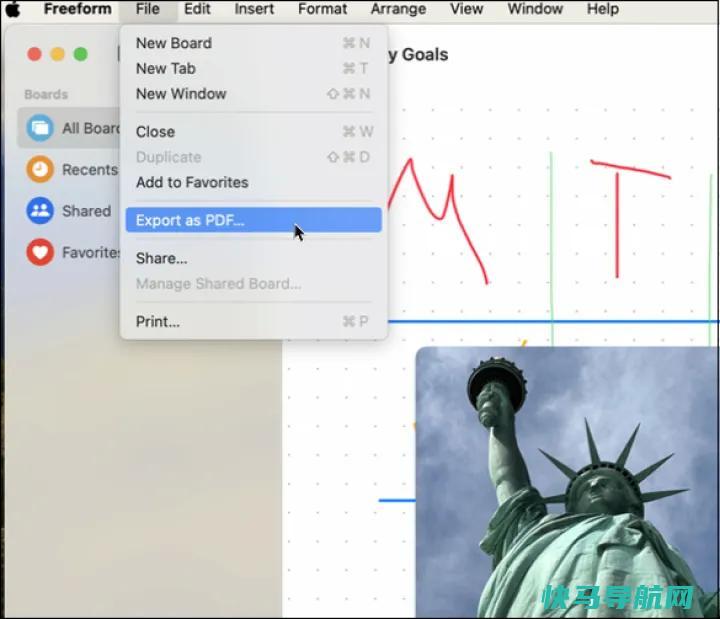Select the Recents label in sidebar
720x619 pixels.
(x=90, y=169)
